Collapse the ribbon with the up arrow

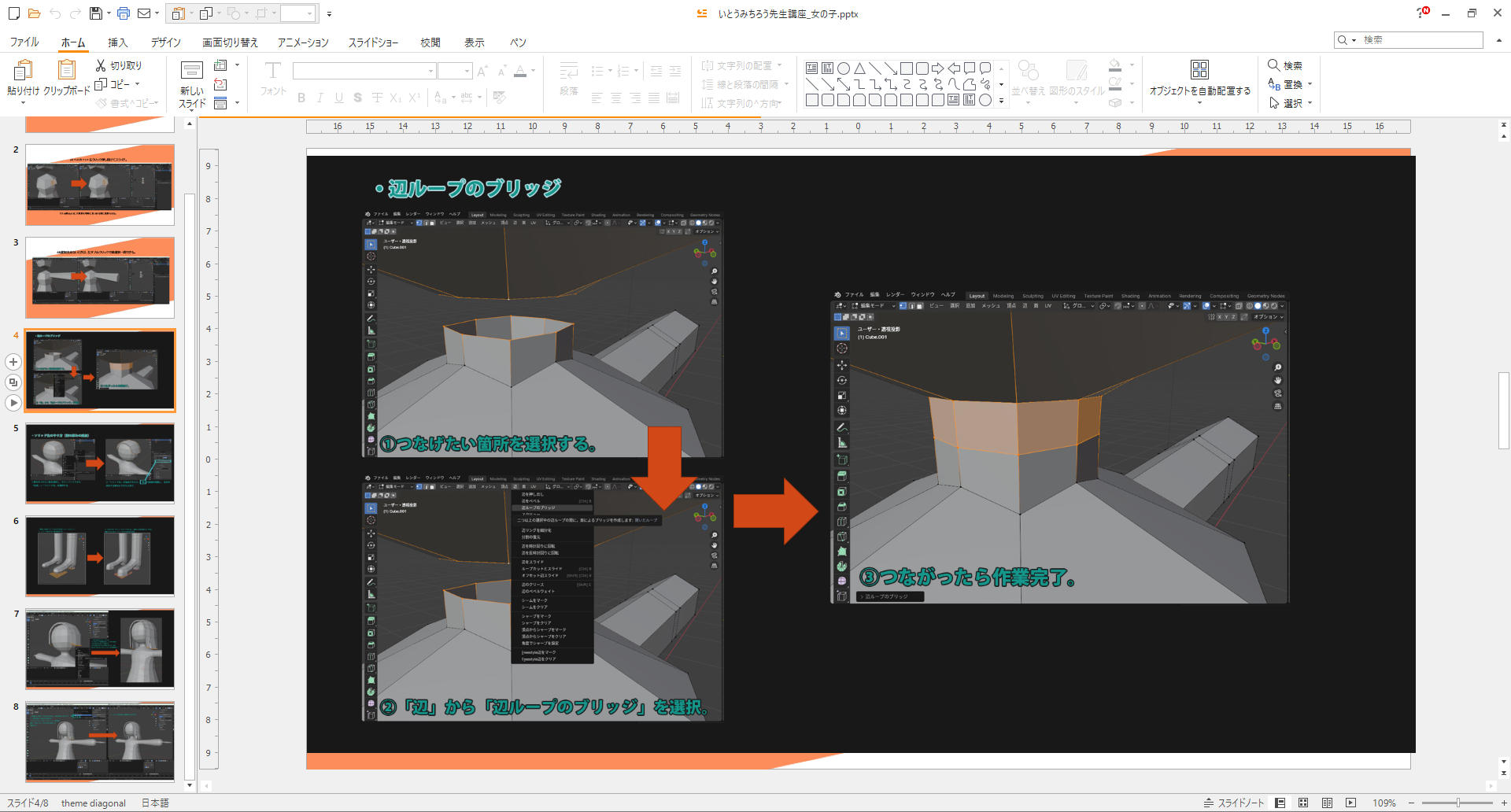click(1498, 40)
